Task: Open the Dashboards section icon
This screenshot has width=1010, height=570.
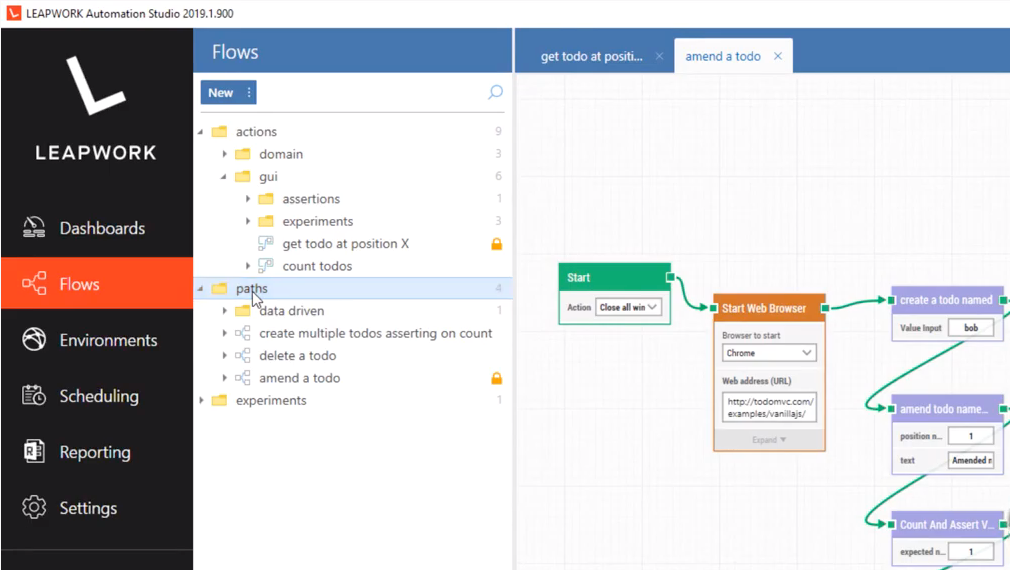Action: (34, 228)
